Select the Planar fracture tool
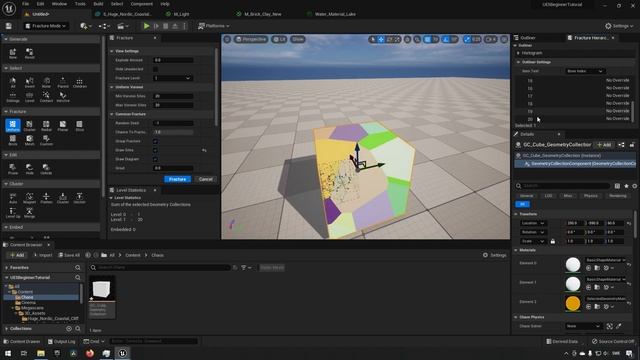640x360 pixels. click(62, 125)
